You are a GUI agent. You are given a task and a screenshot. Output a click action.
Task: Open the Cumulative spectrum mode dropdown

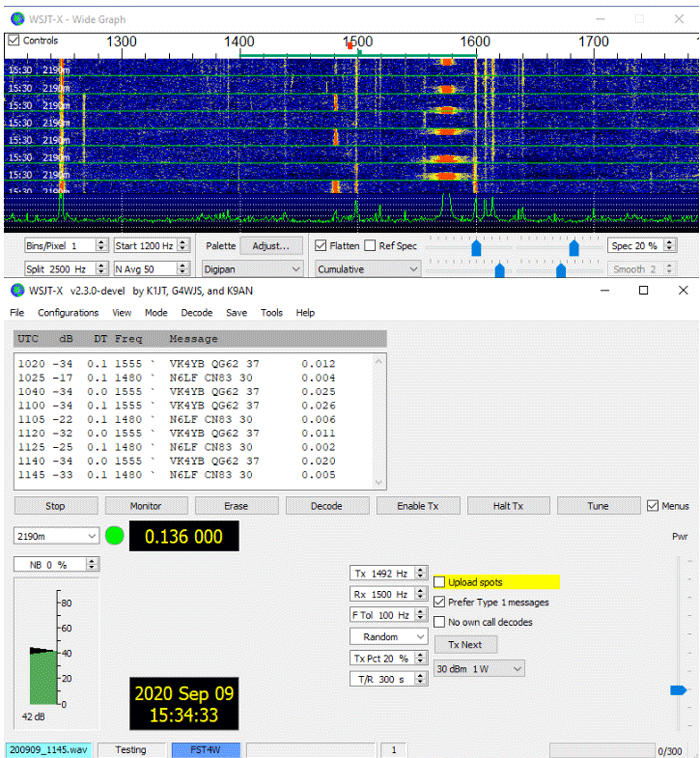pos(367,269)
